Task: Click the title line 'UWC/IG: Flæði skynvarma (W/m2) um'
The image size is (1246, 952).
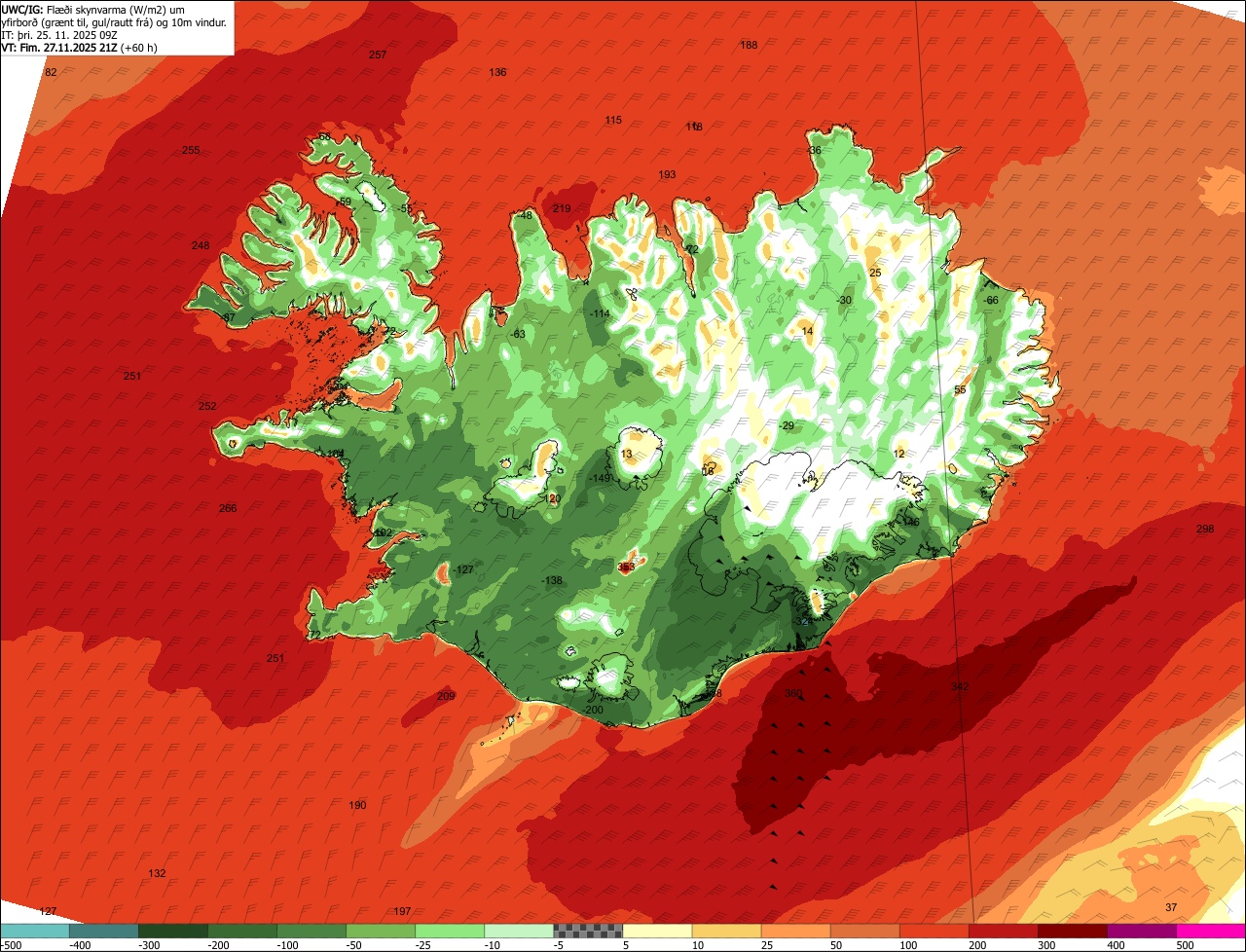Action: pyautogui.click(x=93, y=10)
